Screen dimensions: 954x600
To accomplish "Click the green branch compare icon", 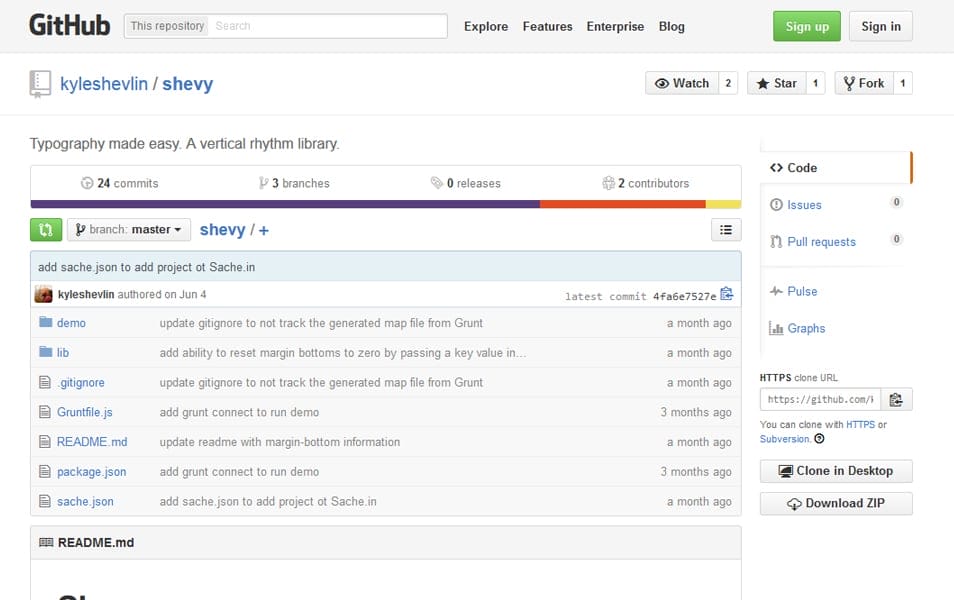I will click(45, 229).
